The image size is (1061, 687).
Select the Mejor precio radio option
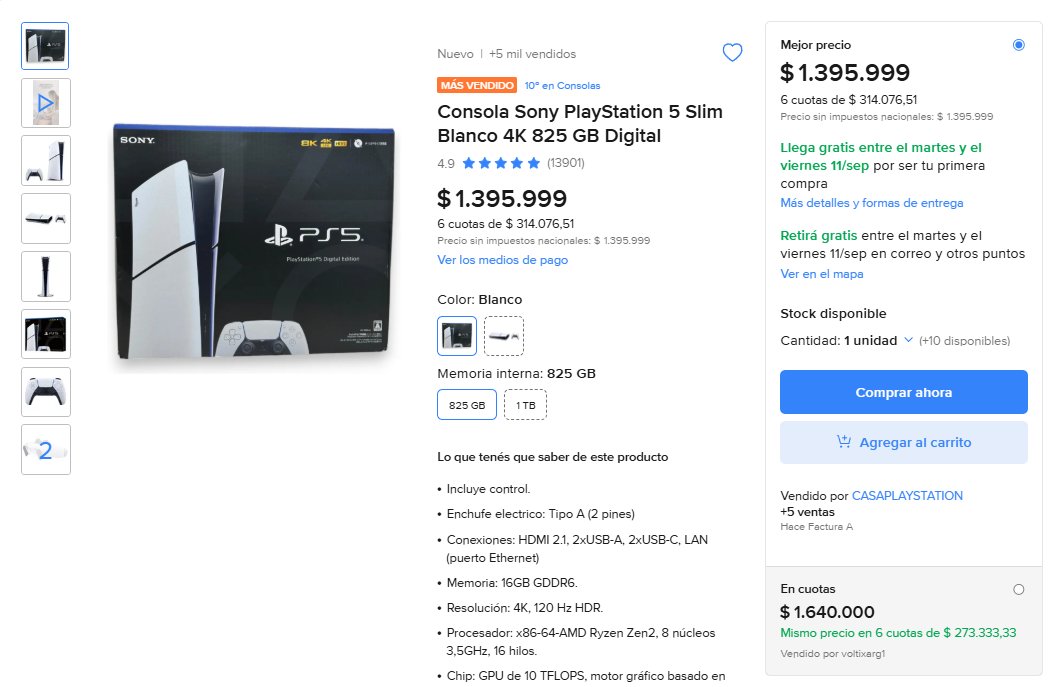point(1018,45)
